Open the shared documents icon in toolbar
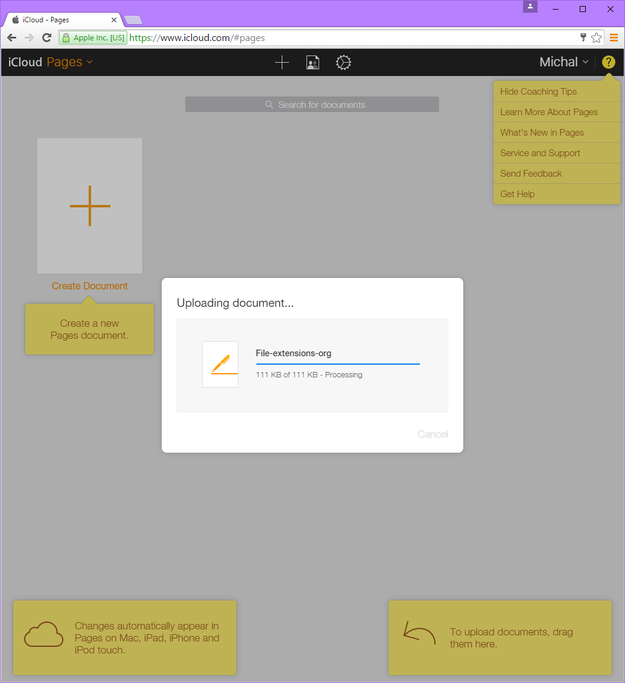Screen dimensions: 625x683 pyautogui.click(x=312, y=62)
